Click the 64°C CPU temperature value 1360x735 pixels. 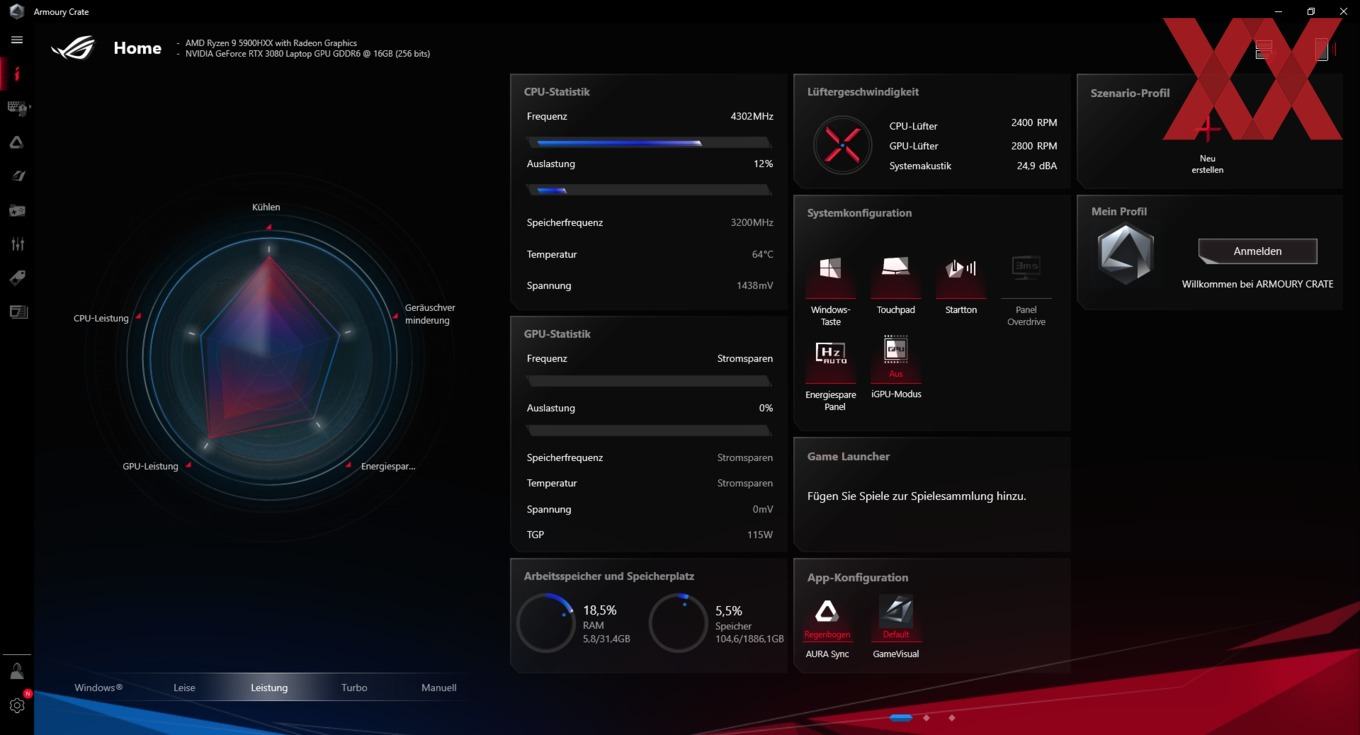coord(762,254)
